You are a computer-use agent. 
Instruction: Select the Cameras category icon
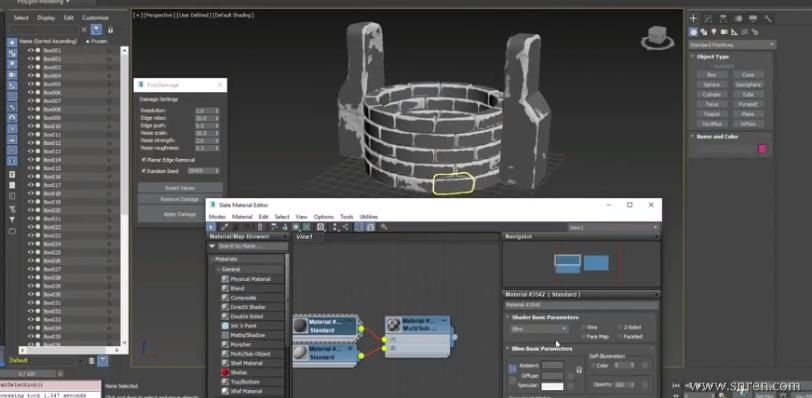(x=724, y=32)
